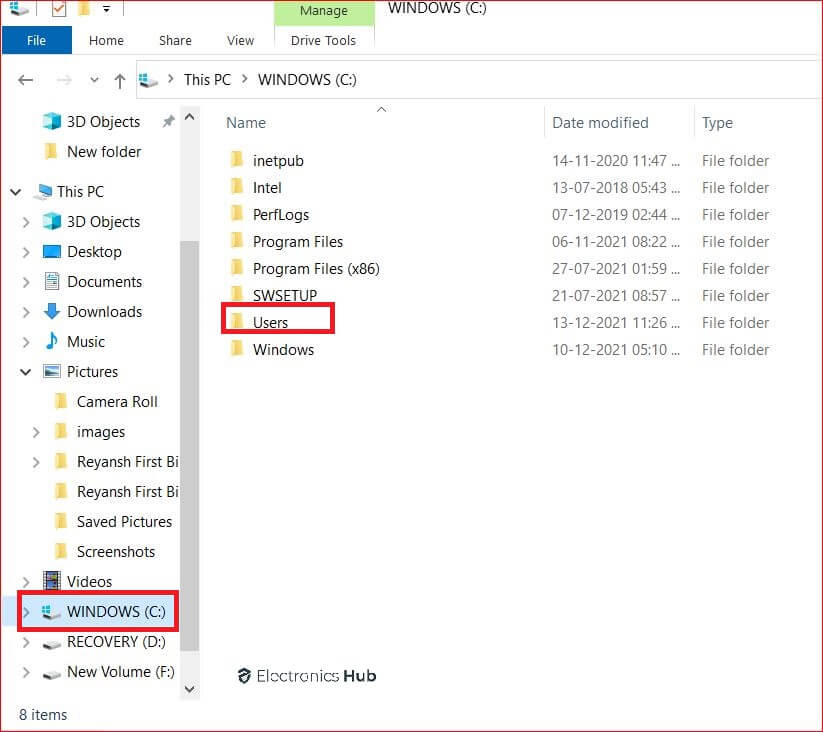Expand the Downloads tree node

point(25,312)
